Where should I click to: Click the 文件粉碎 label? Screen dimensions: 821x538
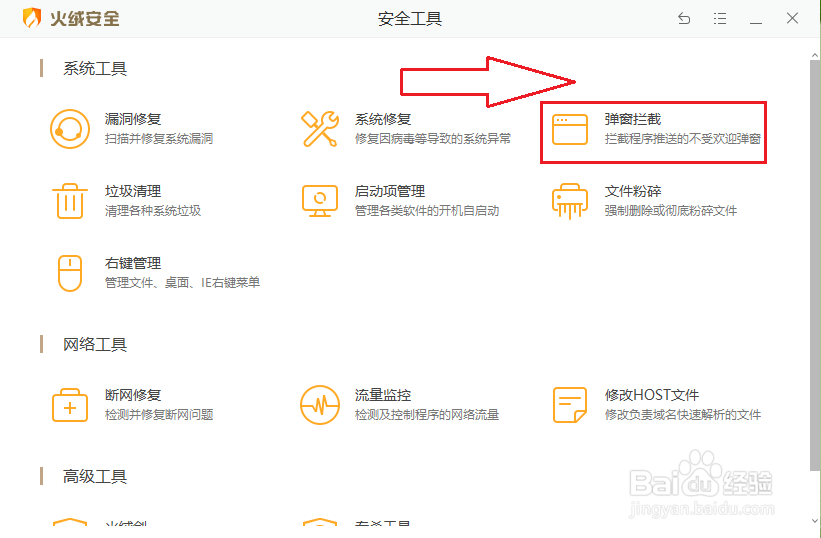click(633, 192)
